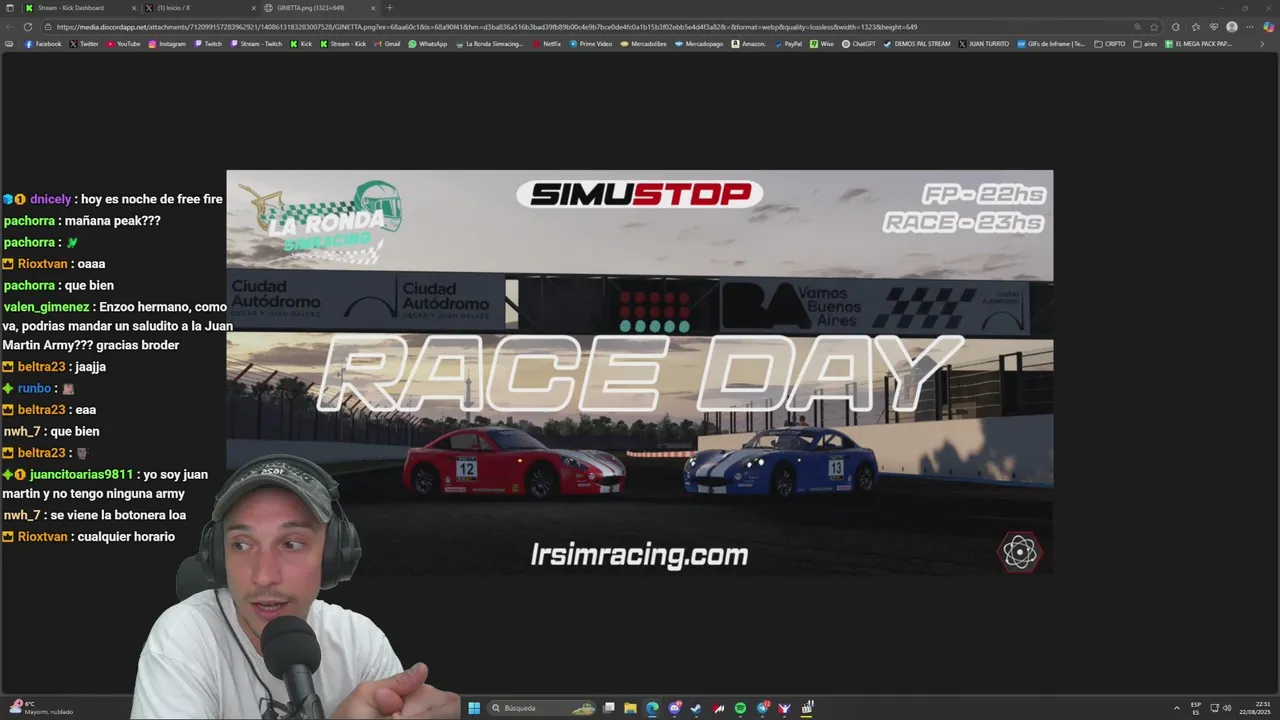Open the GIFs de Inframe bookmark
Viewport: 1280px width, 720px height.
pyautogui.click(x=1051, y=44)
